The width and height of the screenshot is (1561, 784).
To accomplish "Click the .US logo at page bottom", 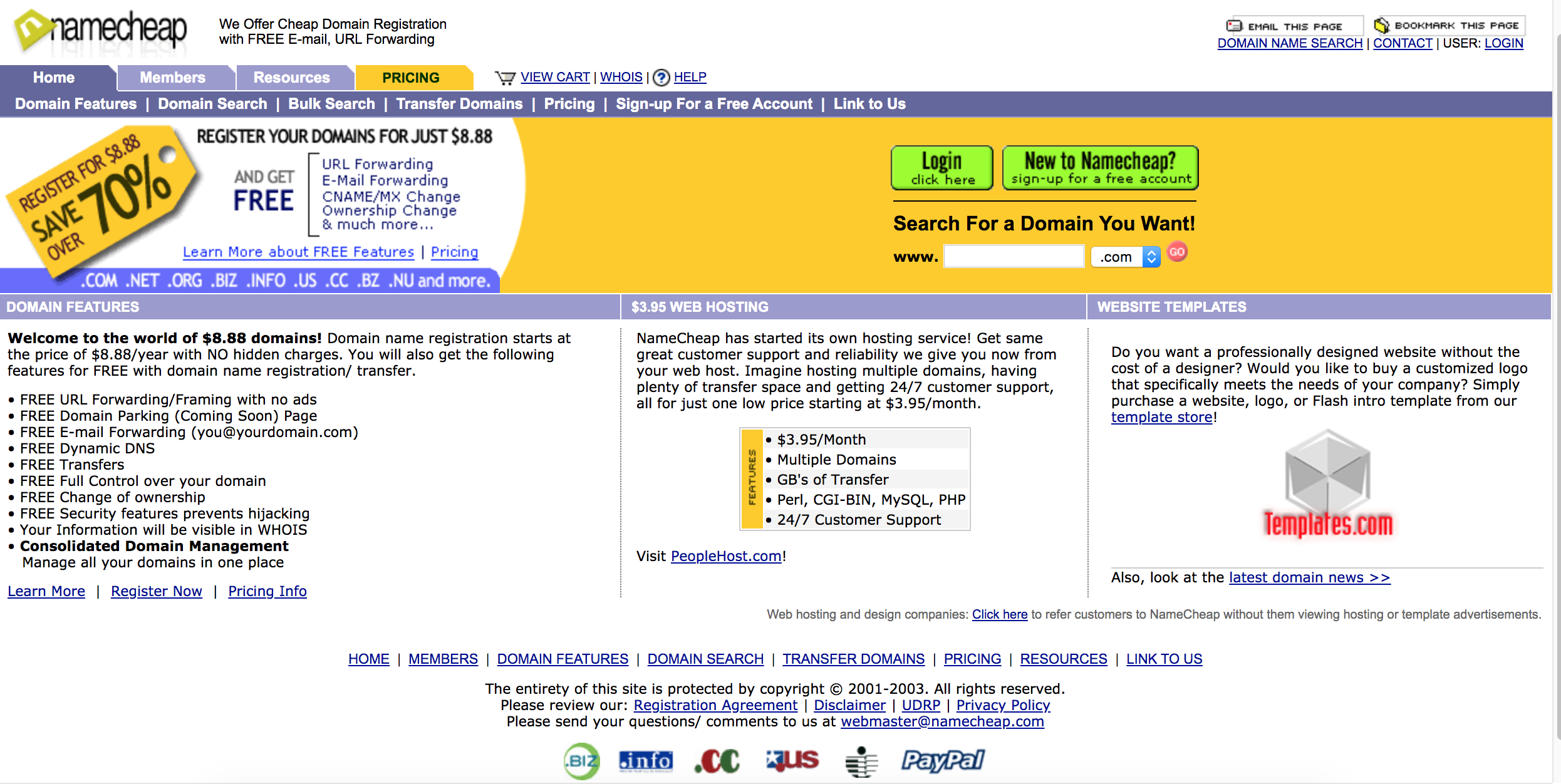I will [792, 760].
